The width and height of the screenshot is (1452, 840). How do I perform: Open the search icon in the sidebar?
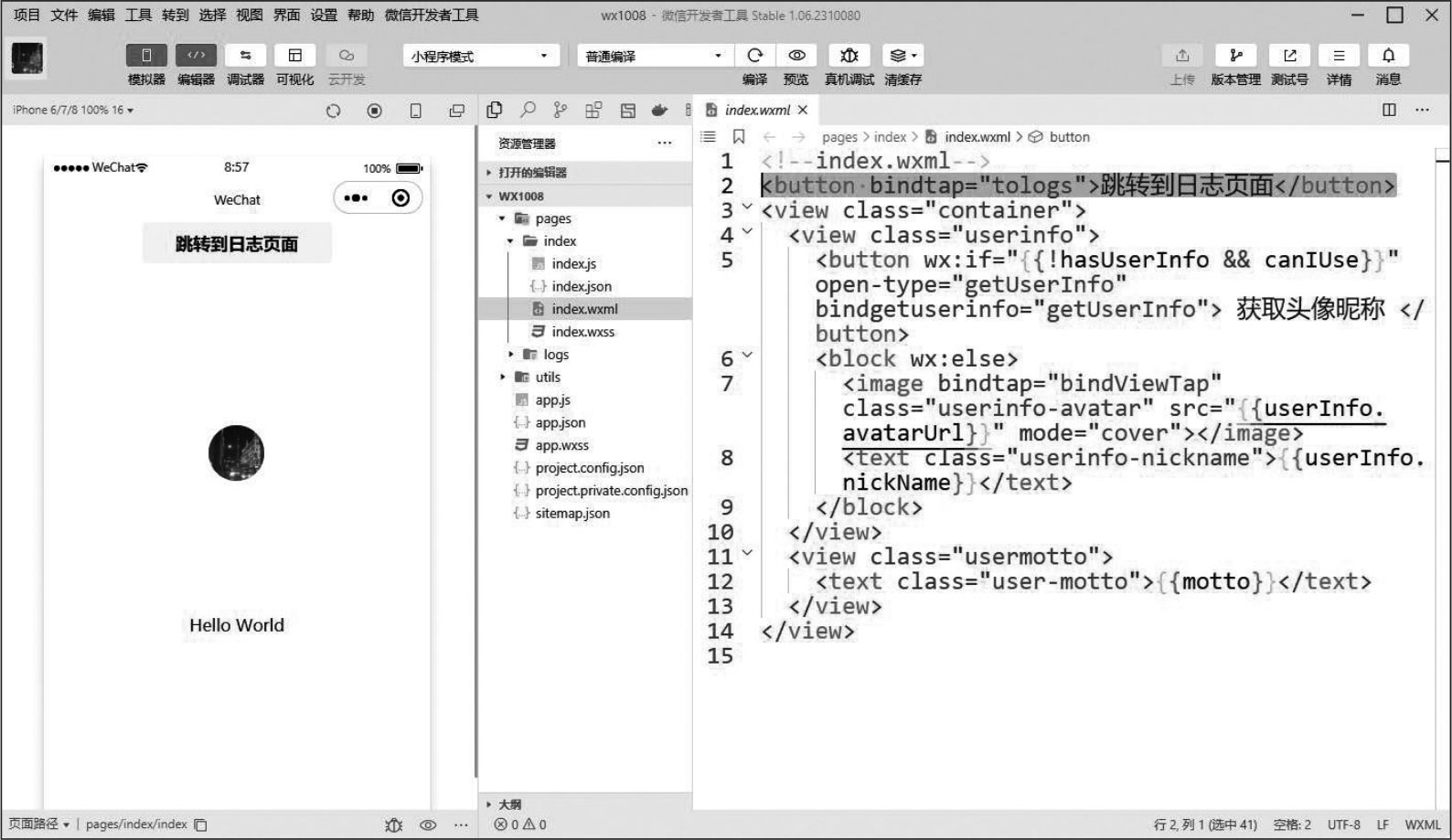(x=528, y=110)
